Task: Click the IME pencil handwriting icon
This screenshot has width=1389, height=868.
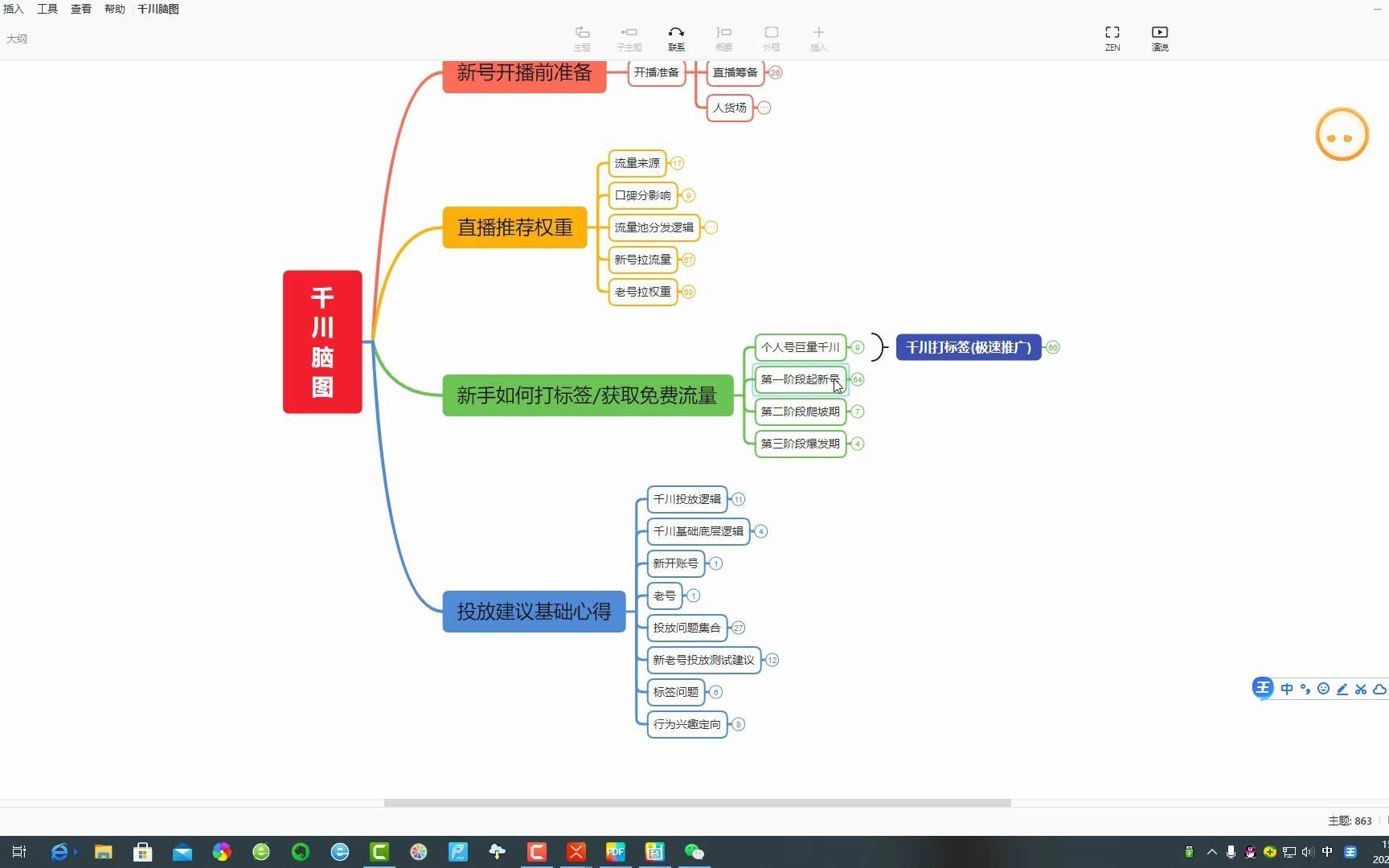Action: pos(1342,690)
